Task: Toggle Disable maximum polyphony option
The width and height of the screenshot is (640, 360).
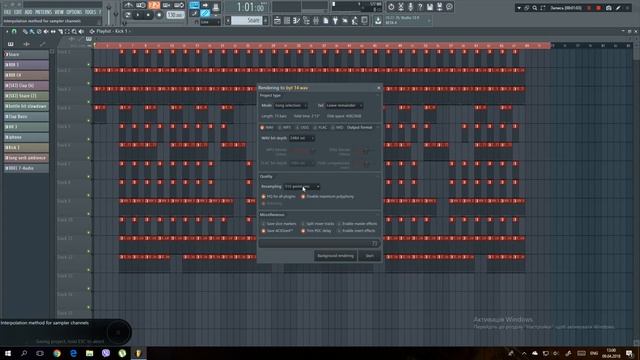Action: coord(327,196)
